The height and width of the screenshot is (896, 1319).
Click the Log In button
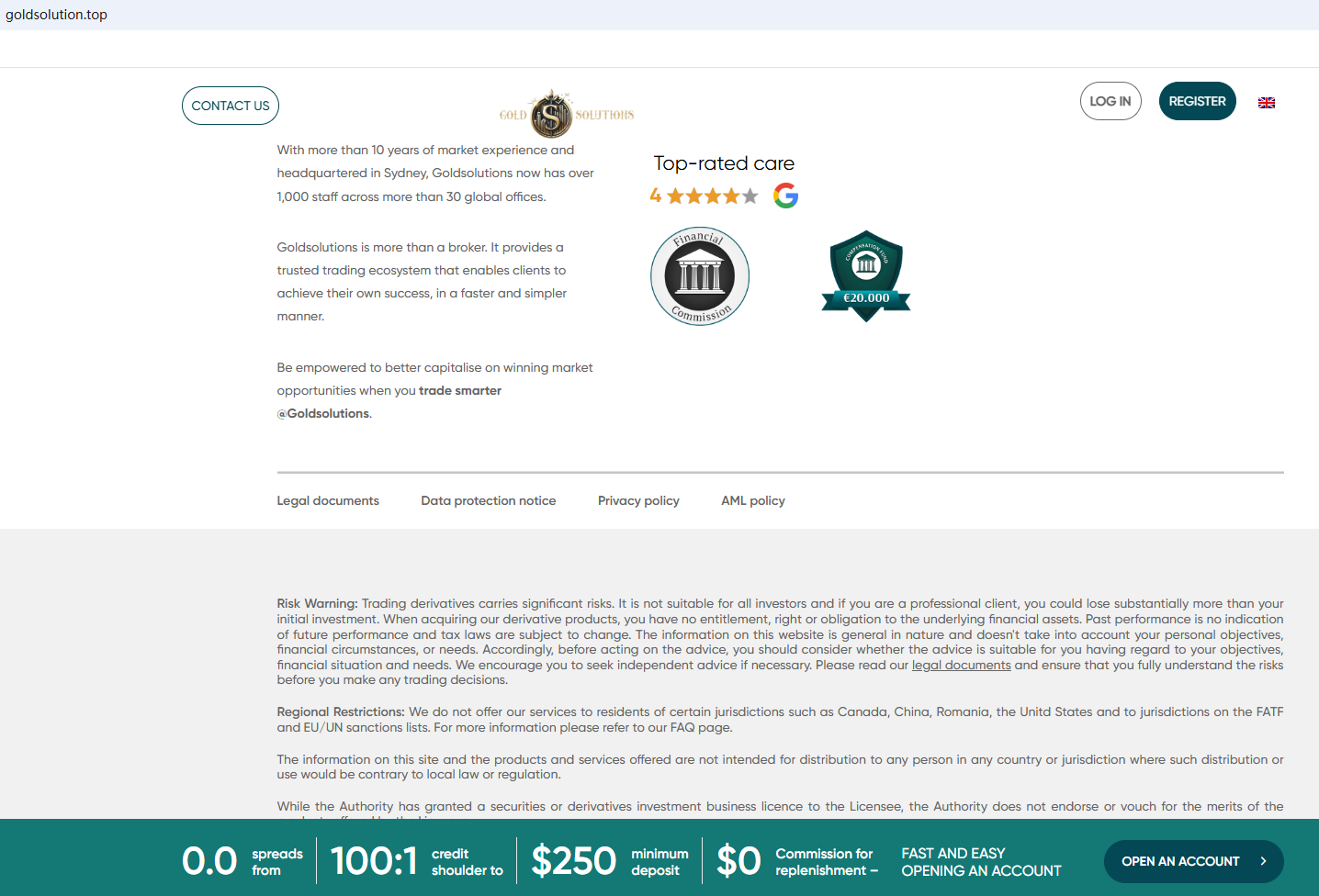[x=1110, y=101]
